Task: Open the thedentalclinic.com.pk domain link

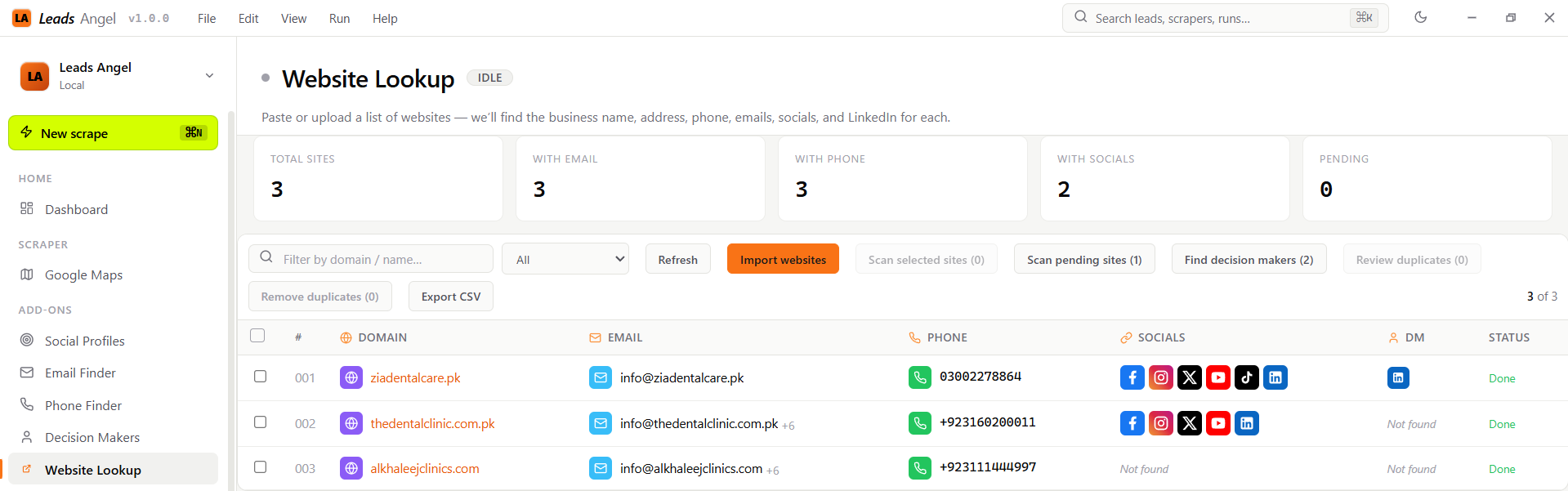Action: [x=432, y=423]
